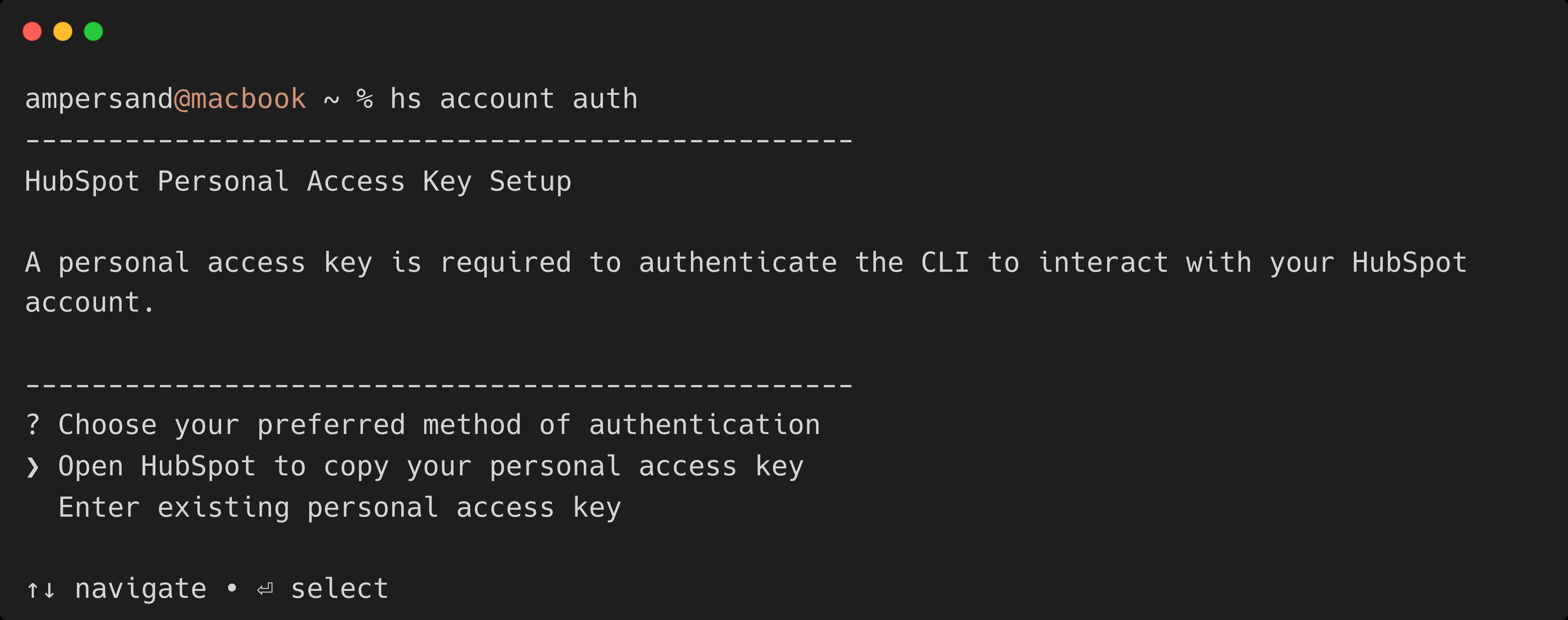Click the HubSpot Personal Access Key Setup heading
1568x620 pixels.
coord(298,180)
